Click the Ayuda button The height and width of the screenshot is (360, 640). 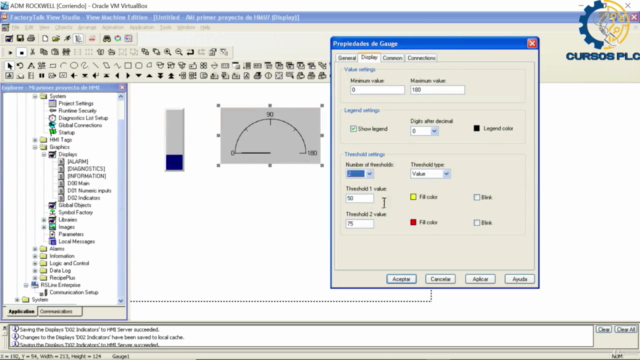520,279
